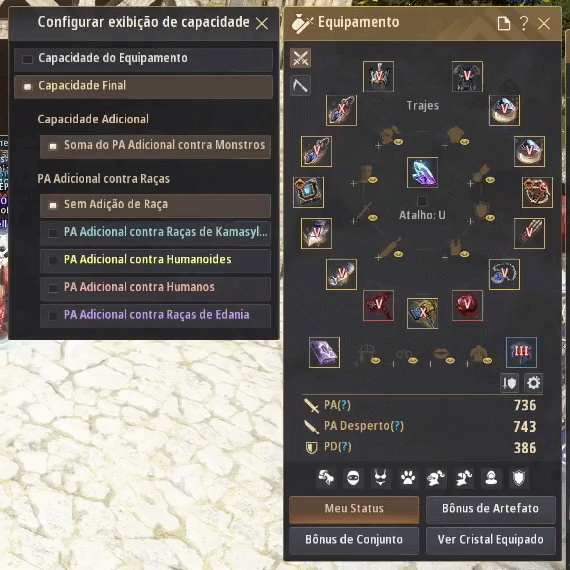
Task: Select the pickaxe tool icon
Action: (300, 85)
